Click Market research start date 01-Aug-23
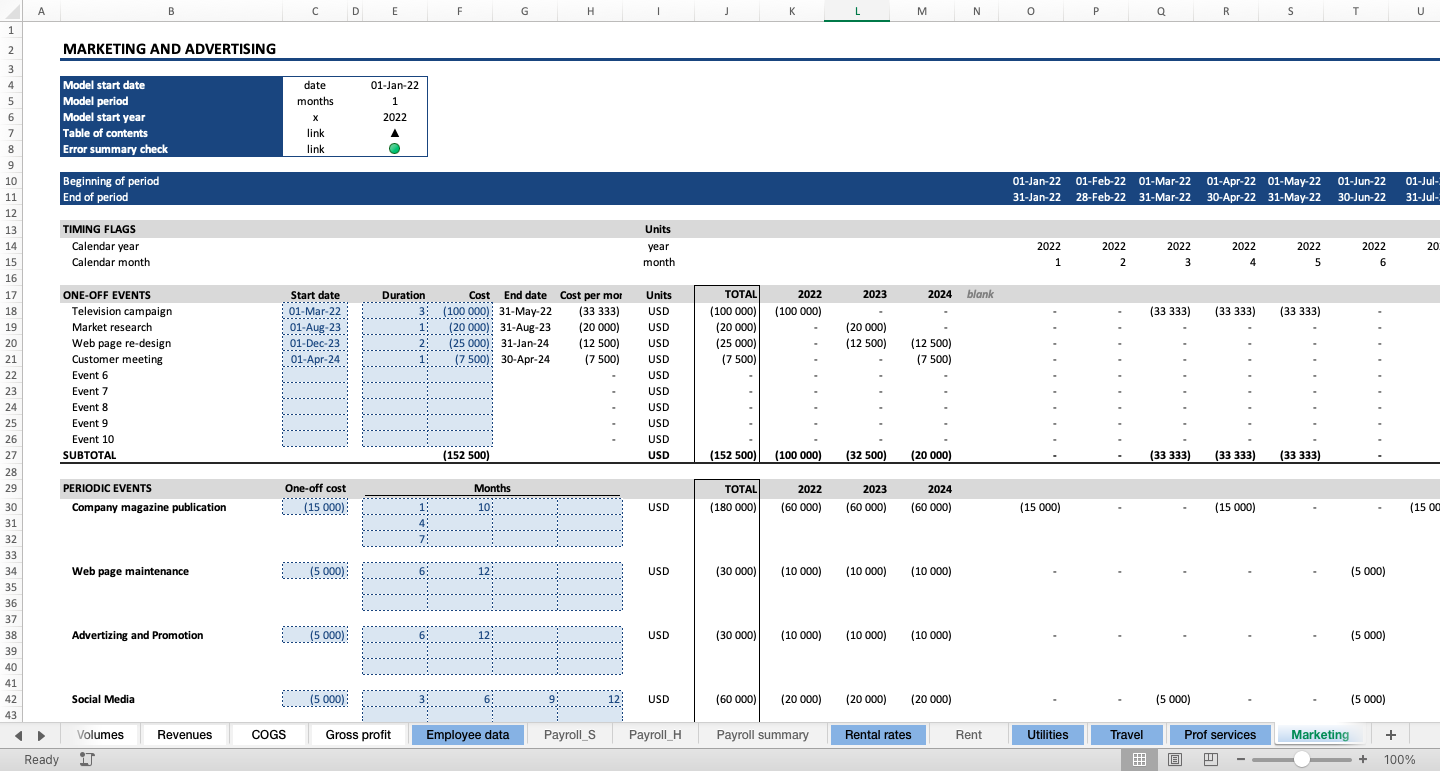This screenshot has height=771, width=1440. 315,327
